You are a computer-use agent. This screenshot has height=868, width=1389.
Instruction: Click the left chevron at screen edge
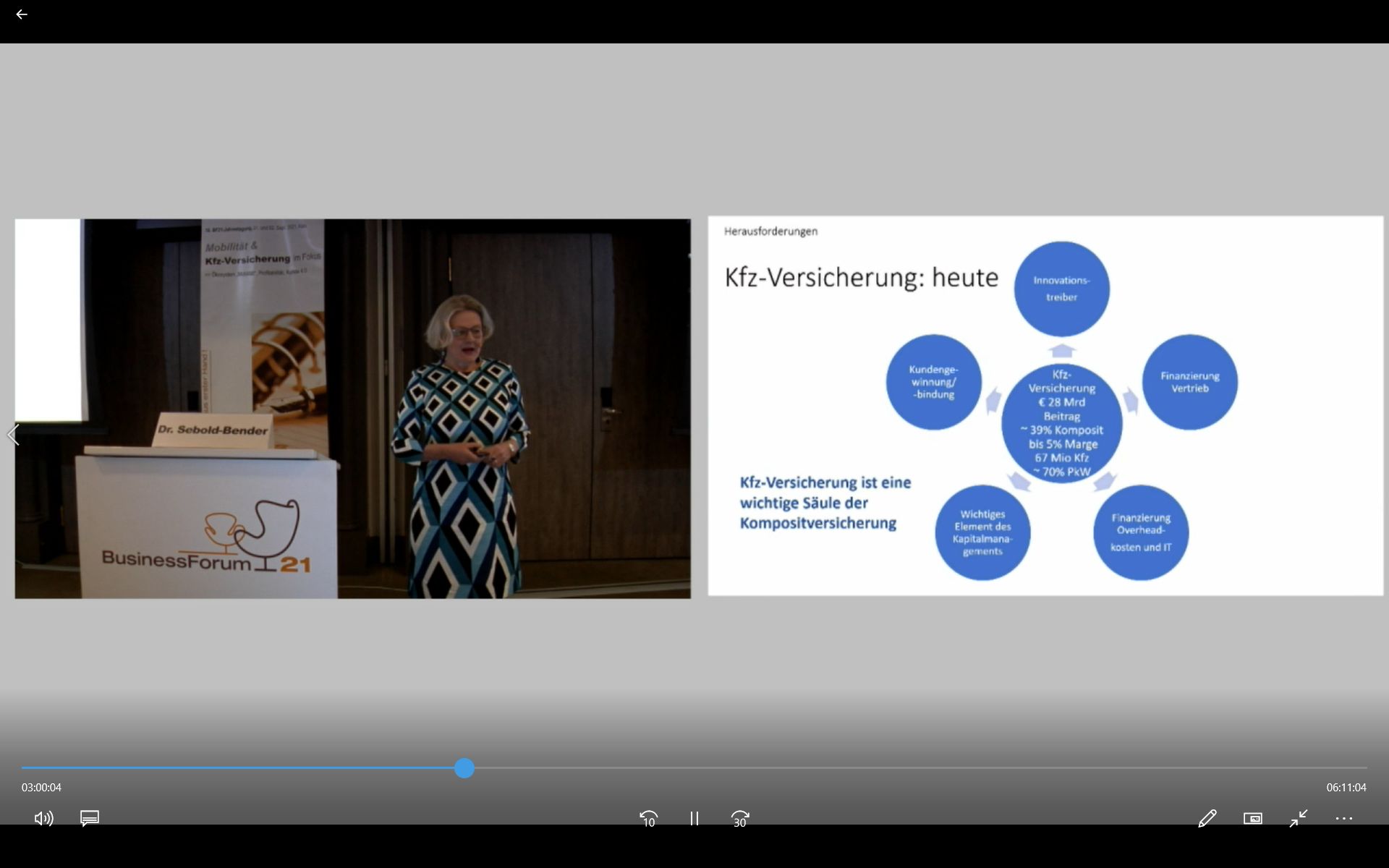[x=13, y=435]
